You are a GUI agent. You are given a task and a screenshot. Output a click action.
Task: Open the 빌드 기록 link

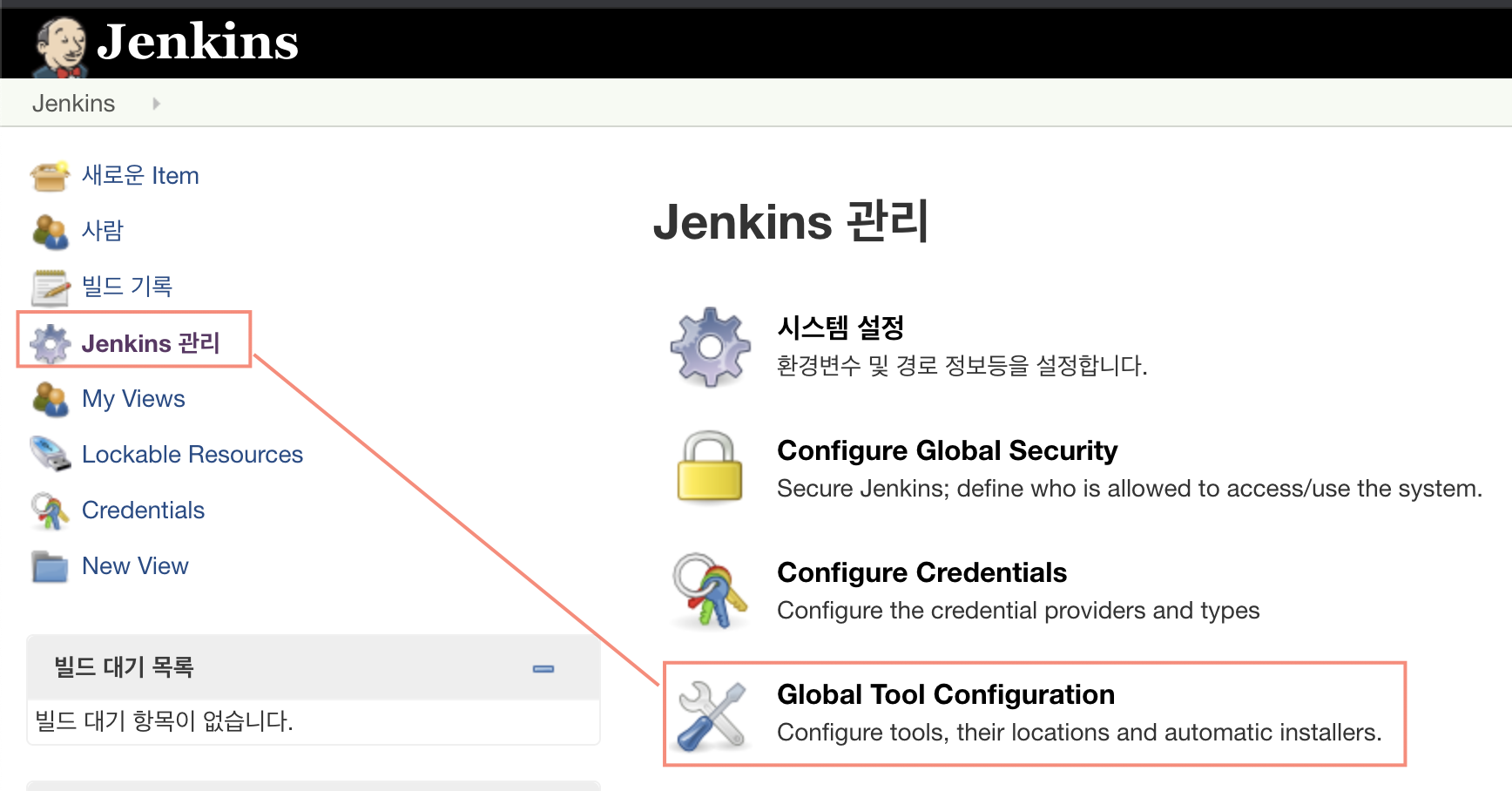[127, 287]
